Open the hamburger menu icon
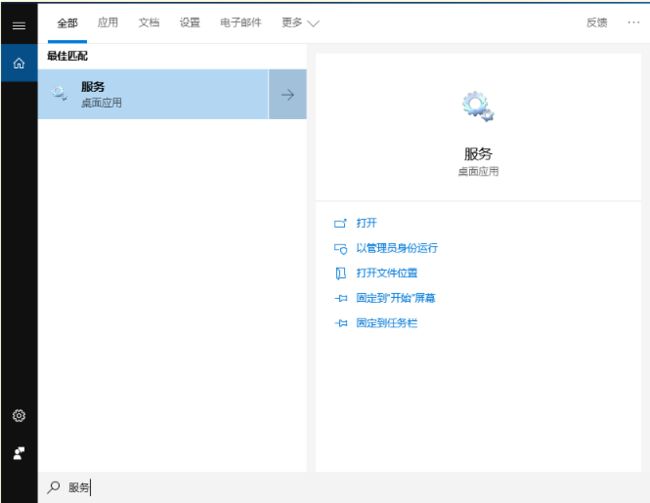The height and width of the screenshot is (503, 650). click(x=19, y=26)
